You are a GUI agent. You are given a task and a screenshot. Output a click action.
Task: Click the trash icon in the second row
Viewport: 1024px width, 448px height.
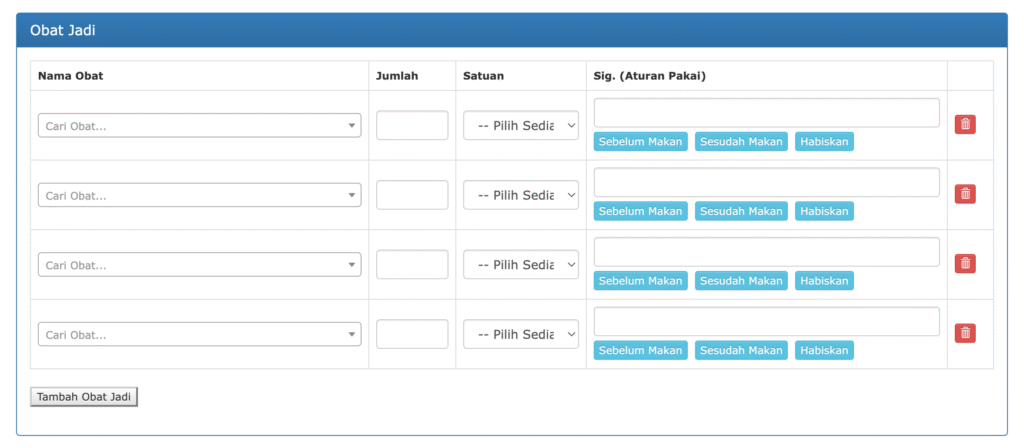965,194
